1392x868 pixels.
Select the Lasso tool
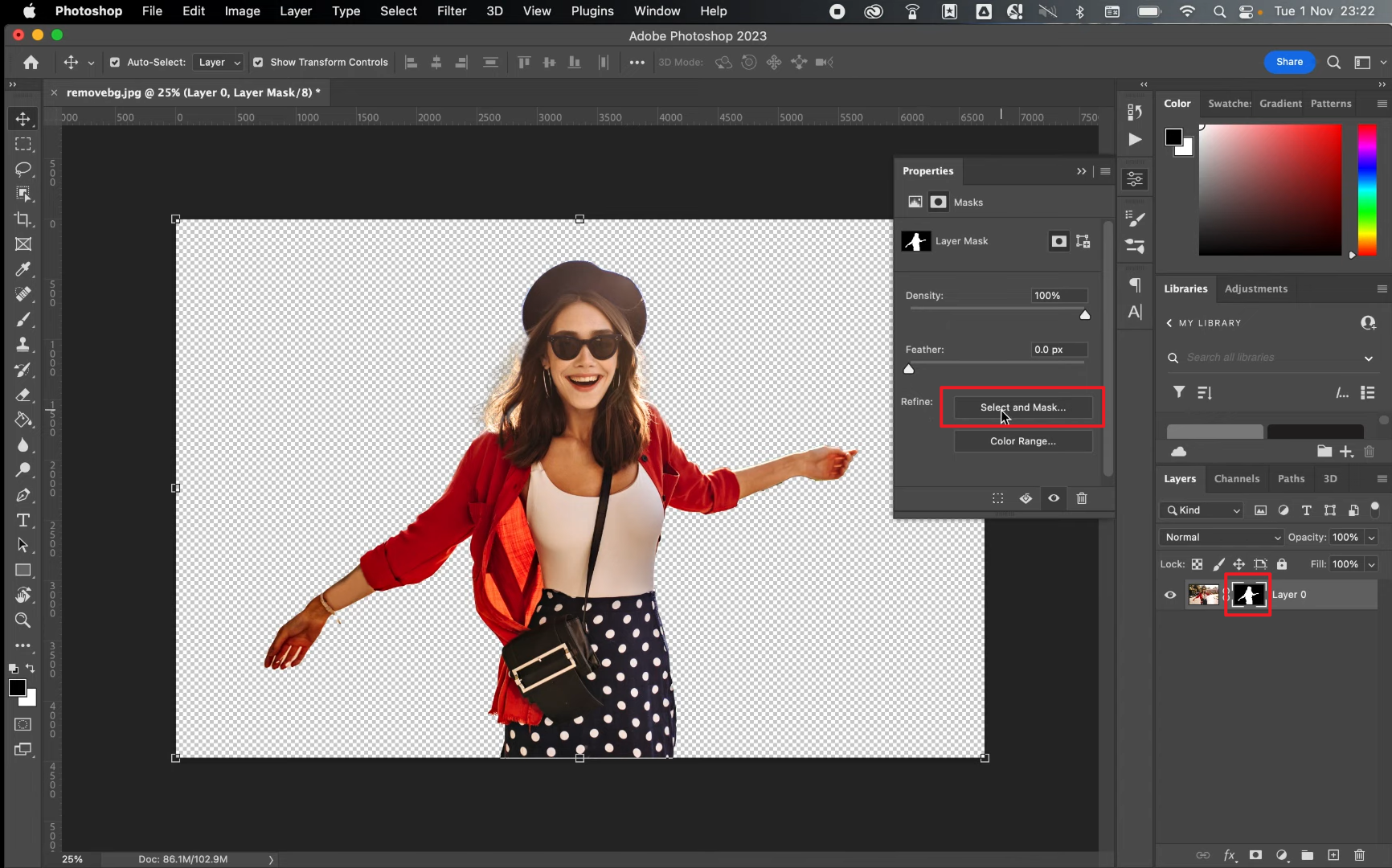[x=23, y=169]
